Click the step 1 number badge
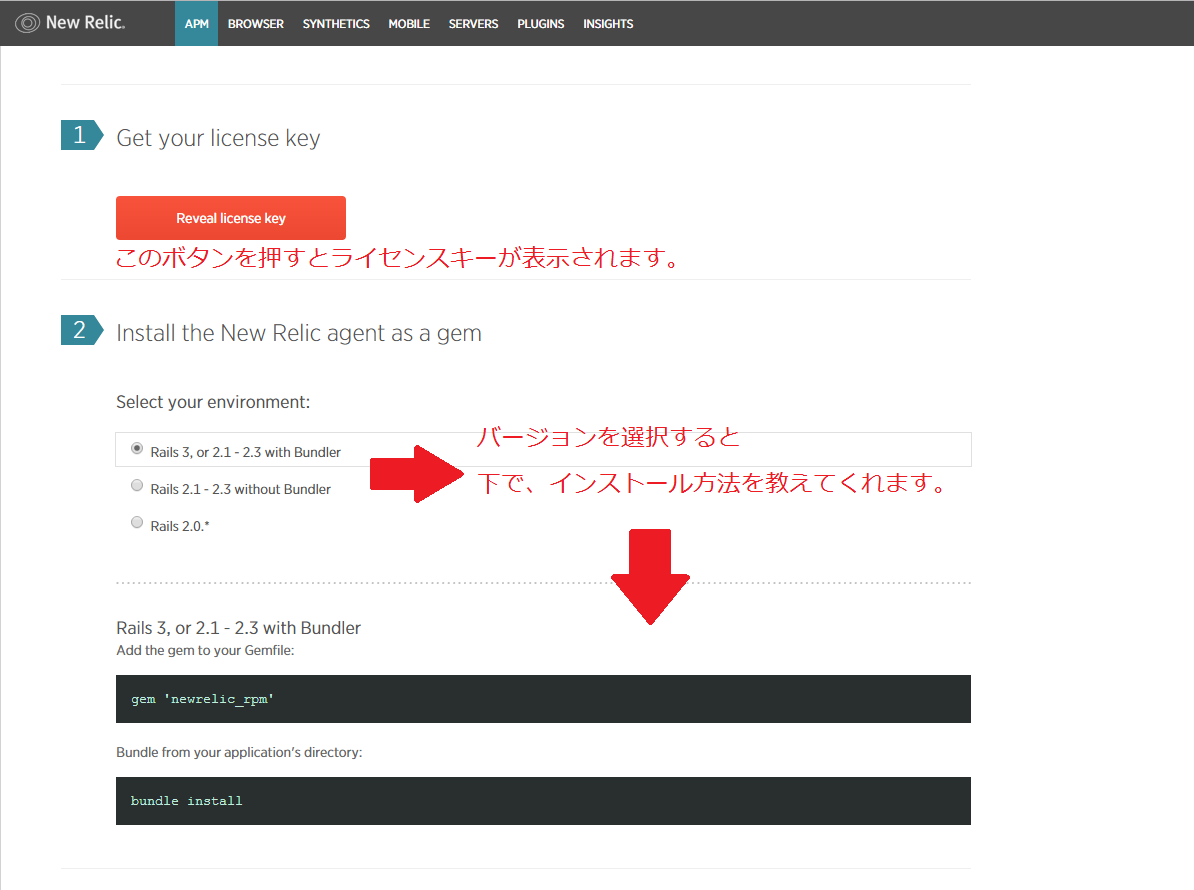The height and width of the screenshot is (890, 1194). point(81,135)
